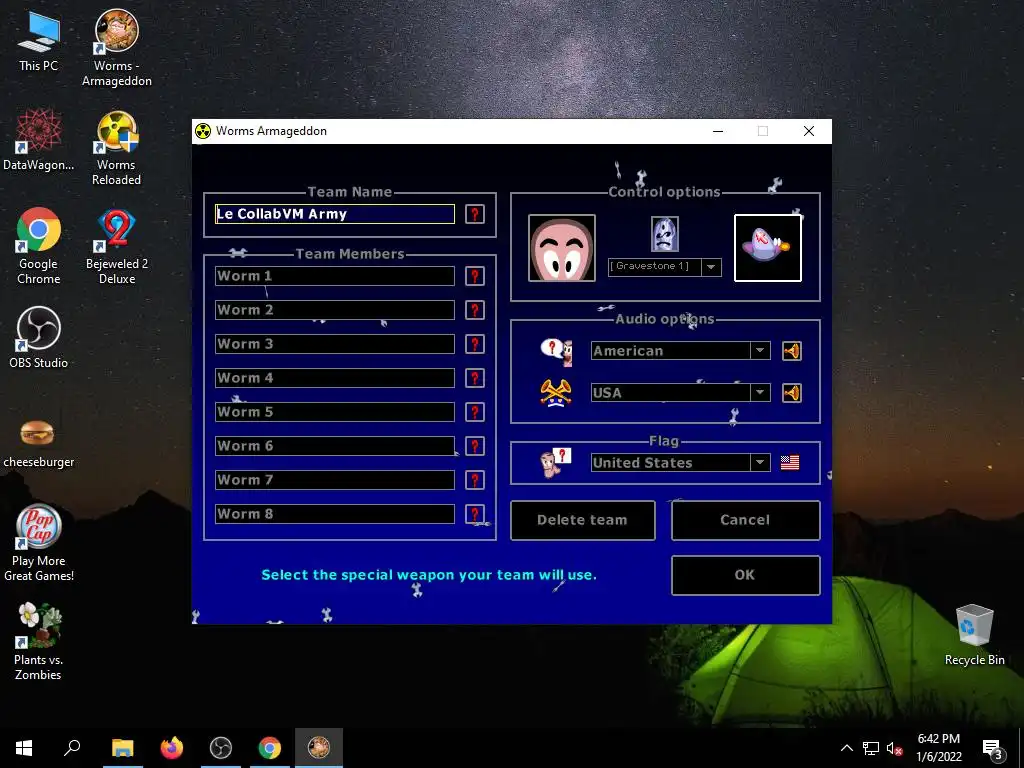Click the speech bubble worm icon by American
This screenshot has width=1024, height=768.
(556, 351)
